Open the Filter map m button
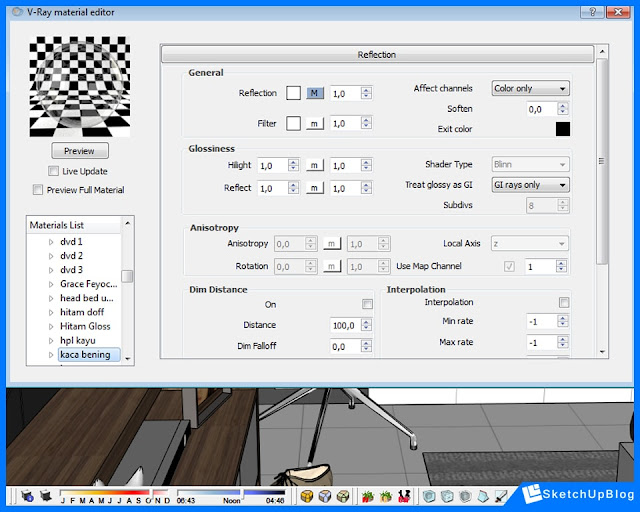 315,123
